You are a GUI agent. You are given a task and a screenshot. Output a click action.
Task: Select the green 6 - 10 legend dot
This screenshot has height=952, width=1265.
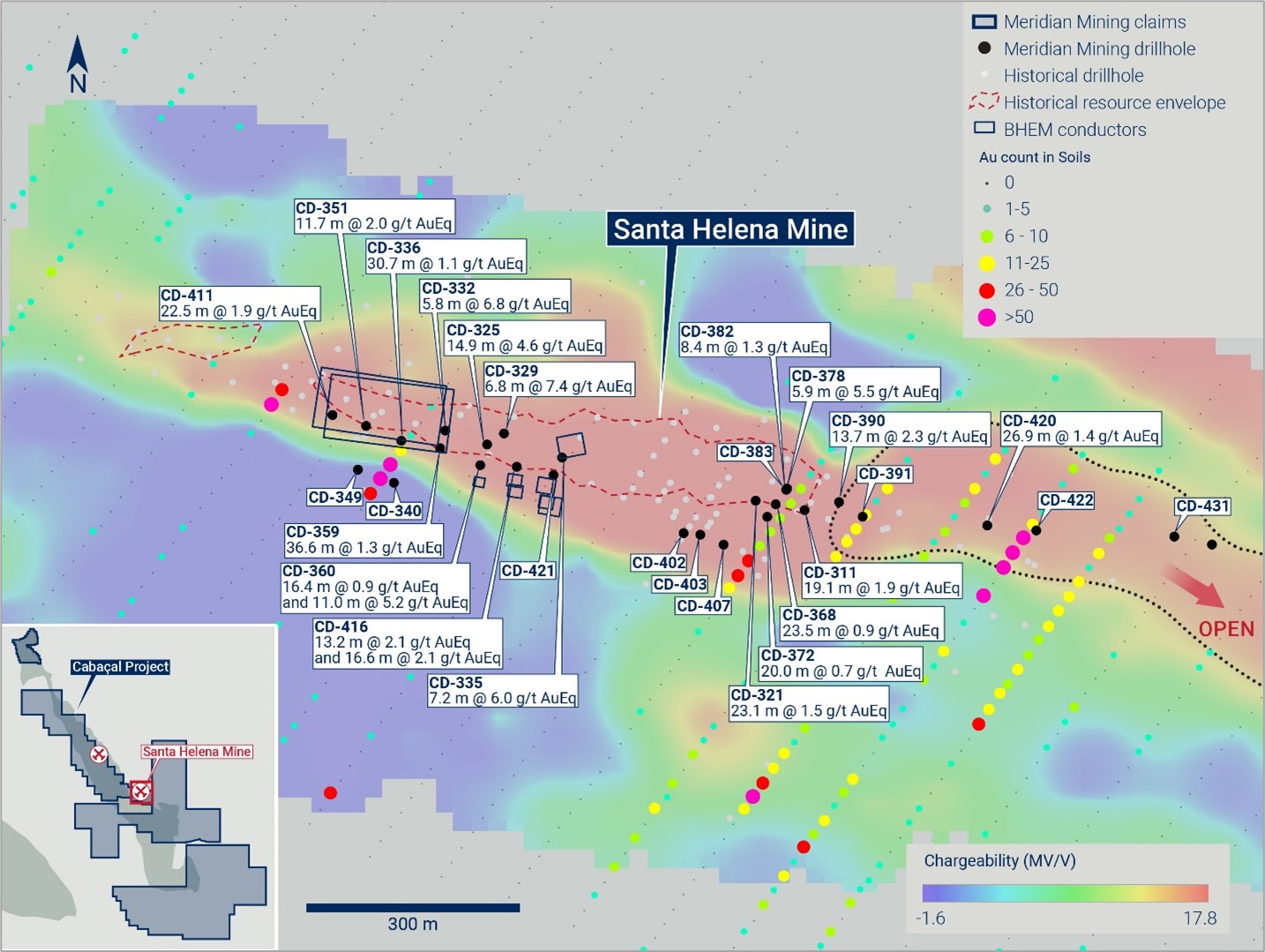coord(986,236)
